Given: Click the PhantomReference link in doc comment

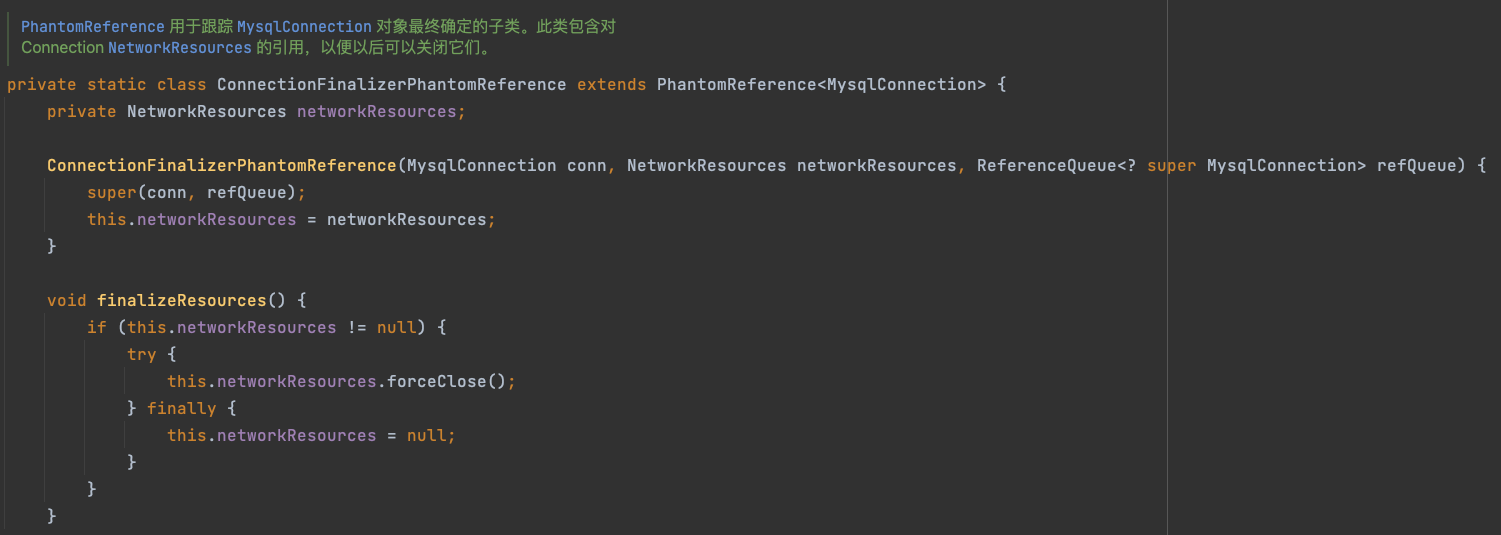Looking at the screenshot, I should [x=92, y=27].
